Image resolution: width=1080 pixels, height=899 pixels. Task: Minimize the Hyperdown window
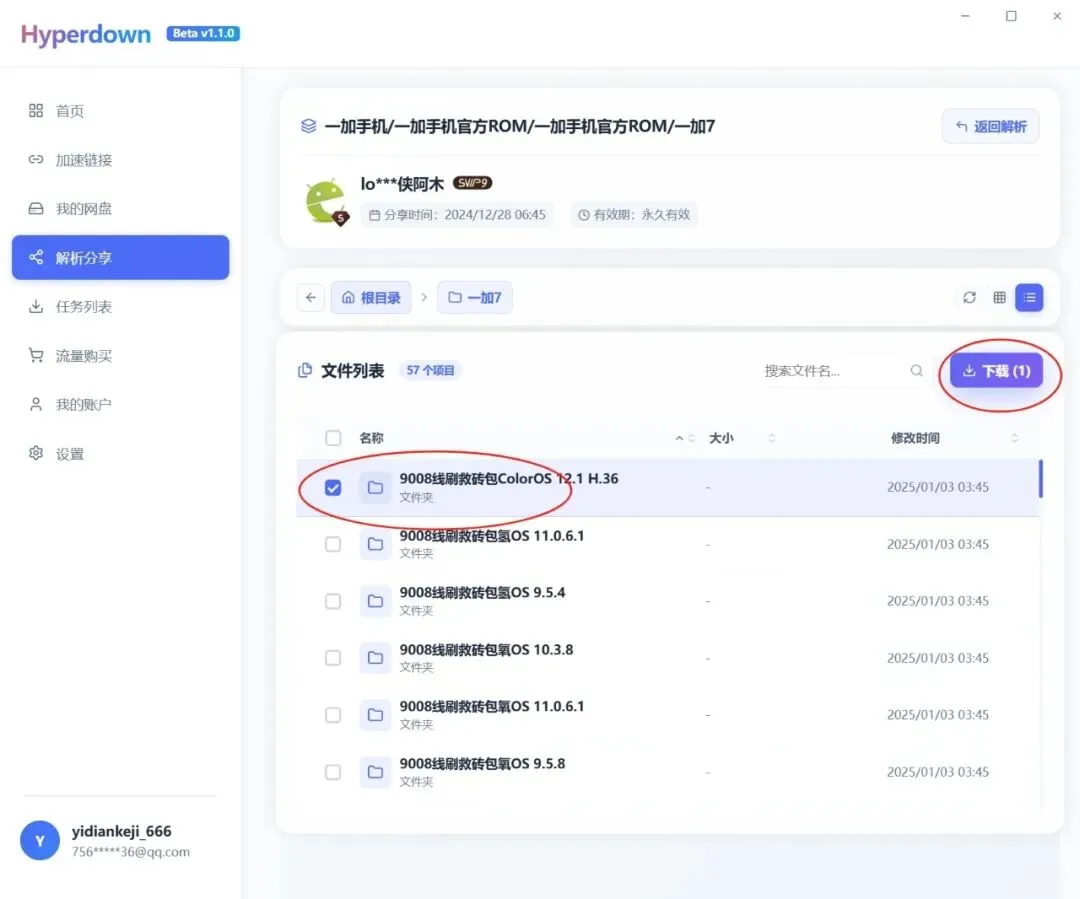(x=966, y=16)
